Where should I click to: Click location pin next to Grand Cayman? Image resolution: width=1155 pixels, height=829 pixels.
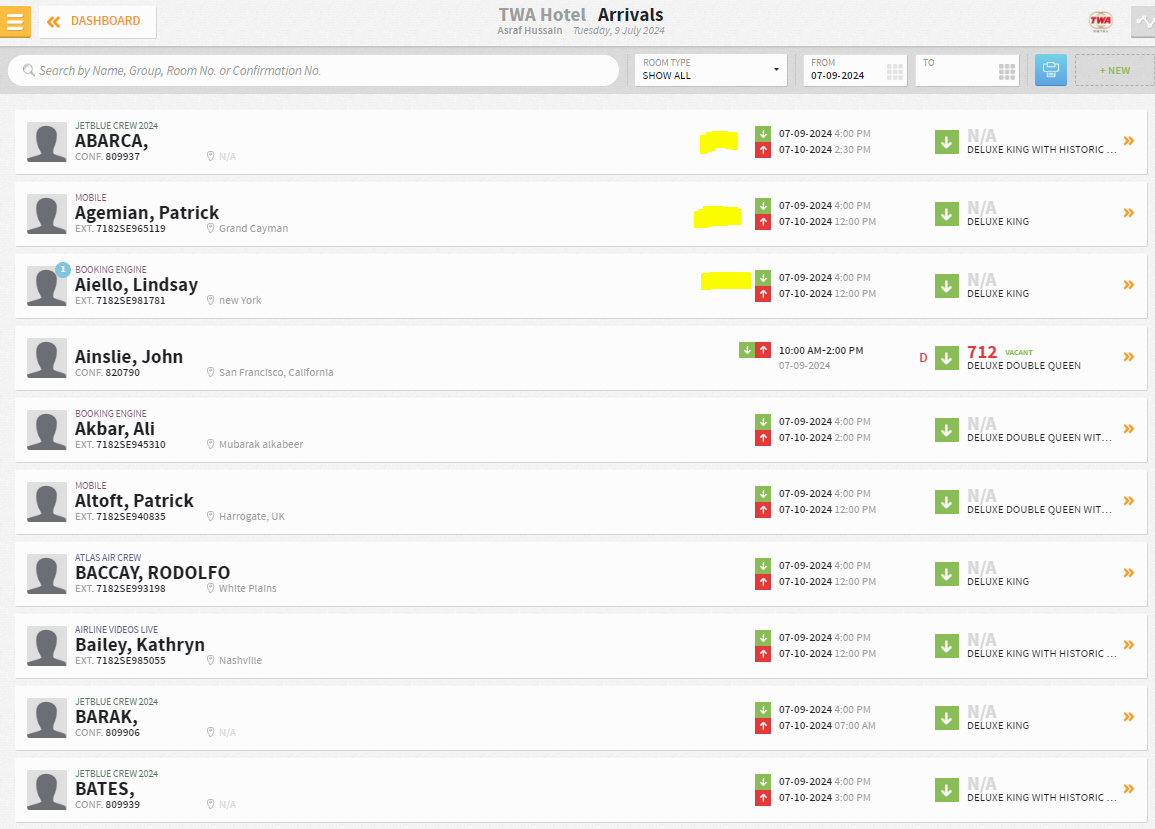click(211, 228)
